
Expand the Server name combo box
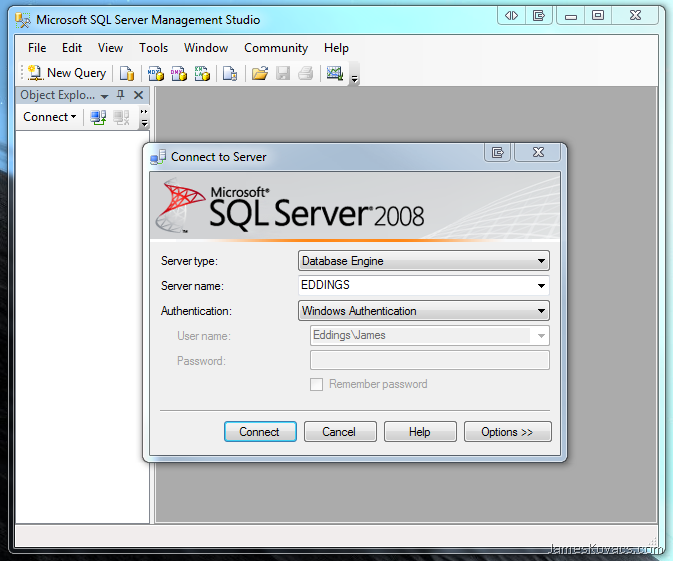tap(541, 286)
